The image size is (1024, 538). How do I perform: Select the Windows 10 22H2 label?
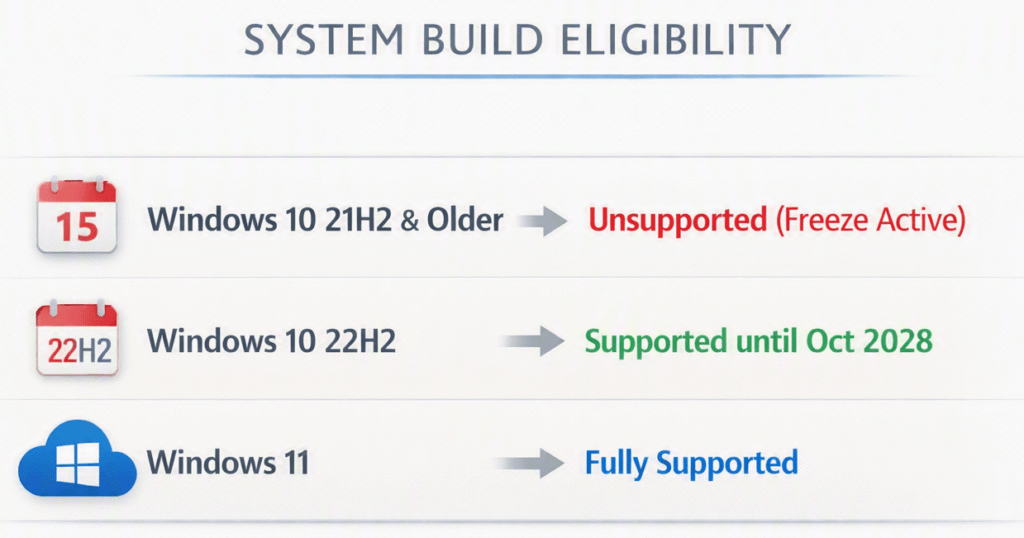tap(272, 341)
